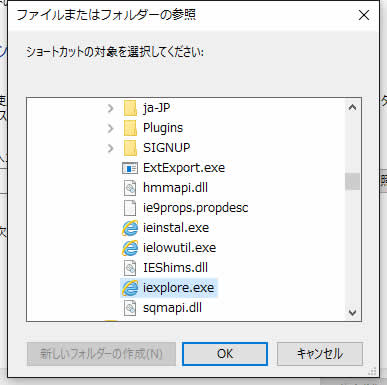Click the Plugins folder icon
The height and width of the screenshot is (385, 387).
(130, 128)
